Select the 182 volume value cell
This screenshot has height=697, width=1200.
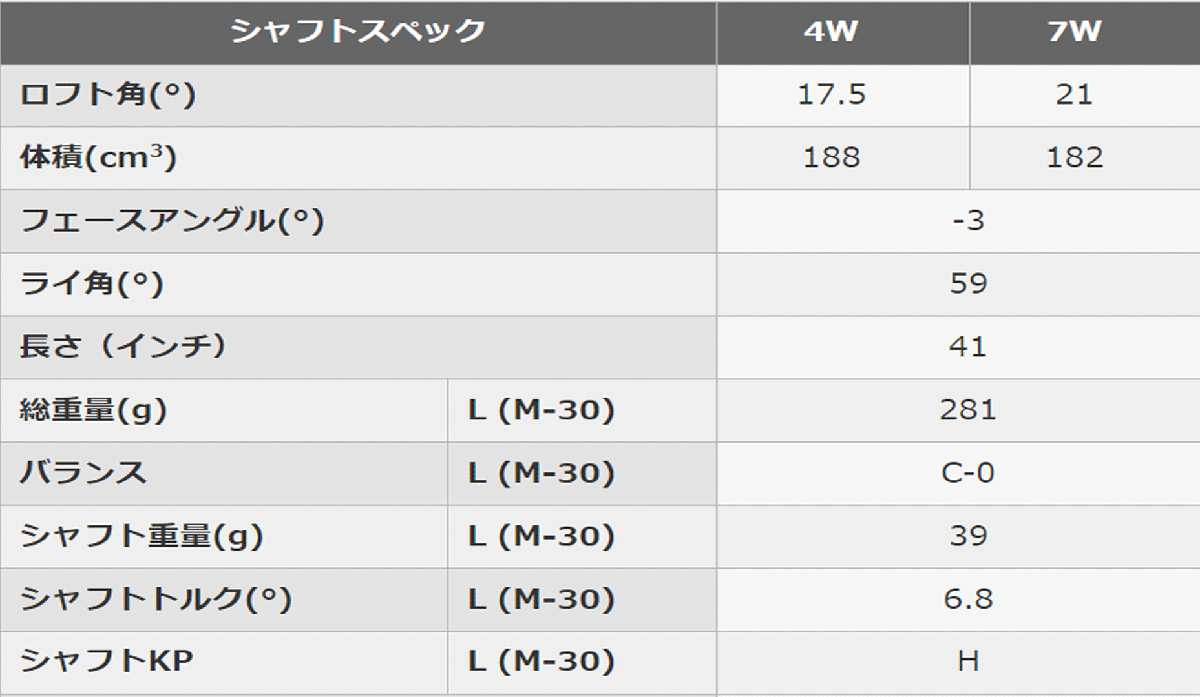(1075, 158)
